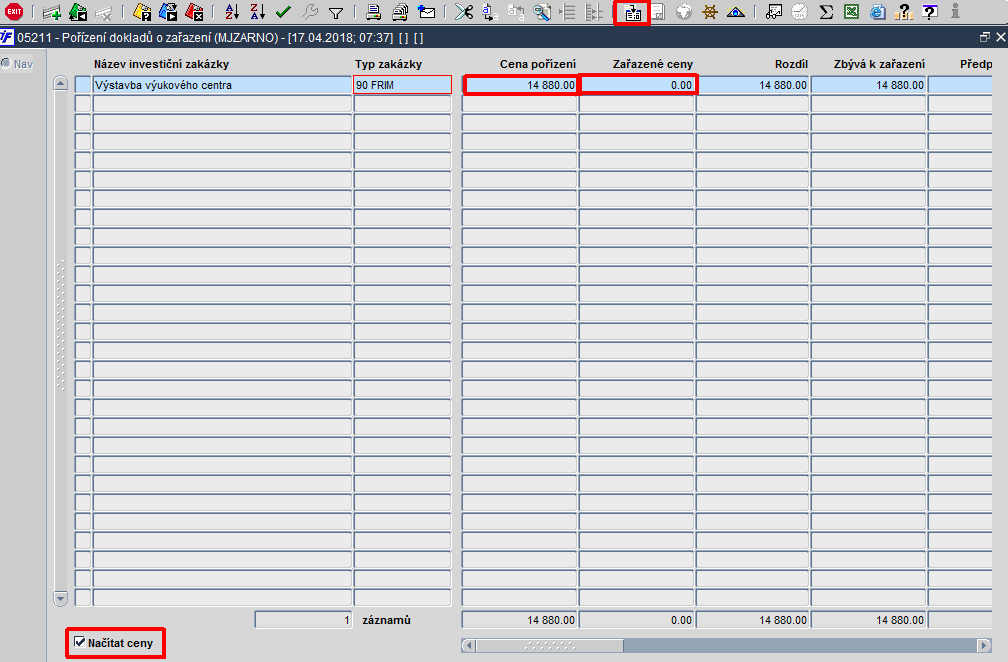This screenshot has width=1008, height=662.
Task: Click the table scroll down arrow
Action: click(60, 598)
